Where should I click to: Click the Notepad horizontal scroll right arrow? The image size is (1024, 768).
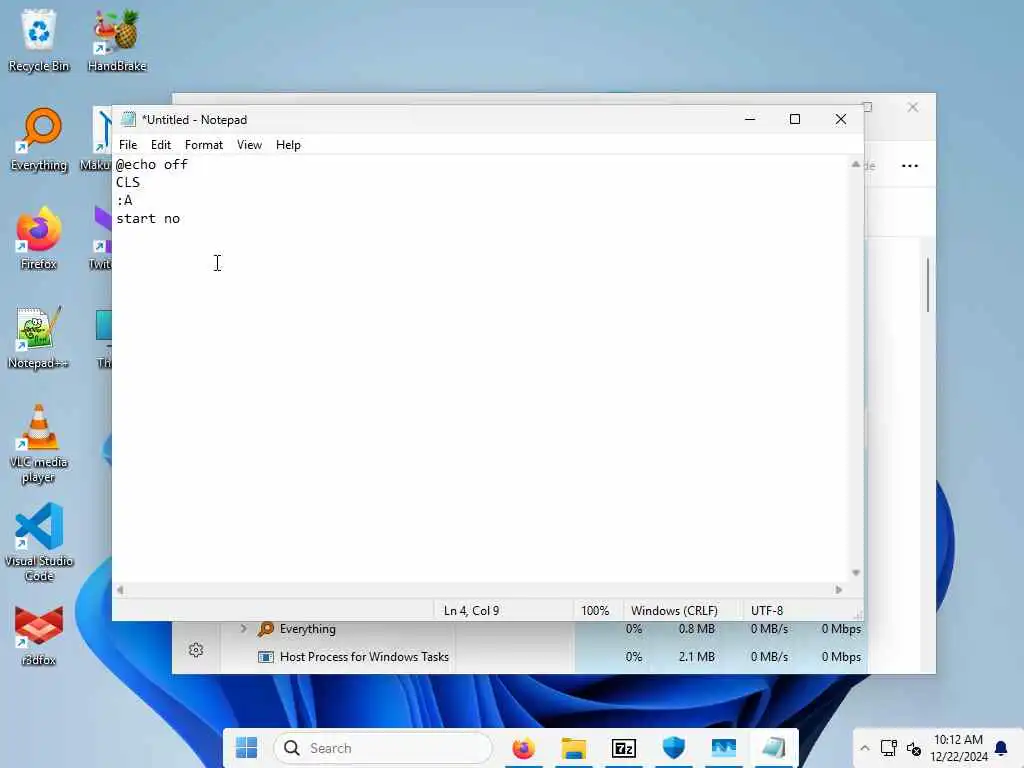[839, 590]
